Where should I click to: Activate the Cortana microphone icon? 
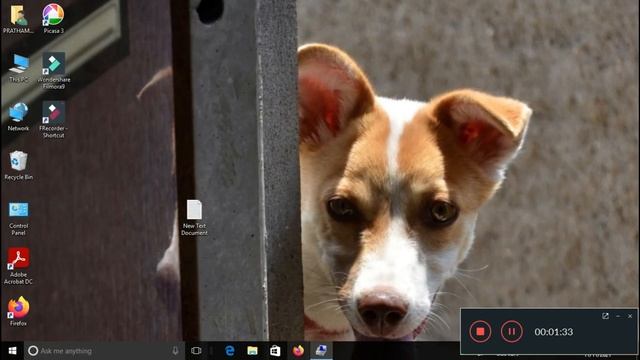[x=175, y=351]
